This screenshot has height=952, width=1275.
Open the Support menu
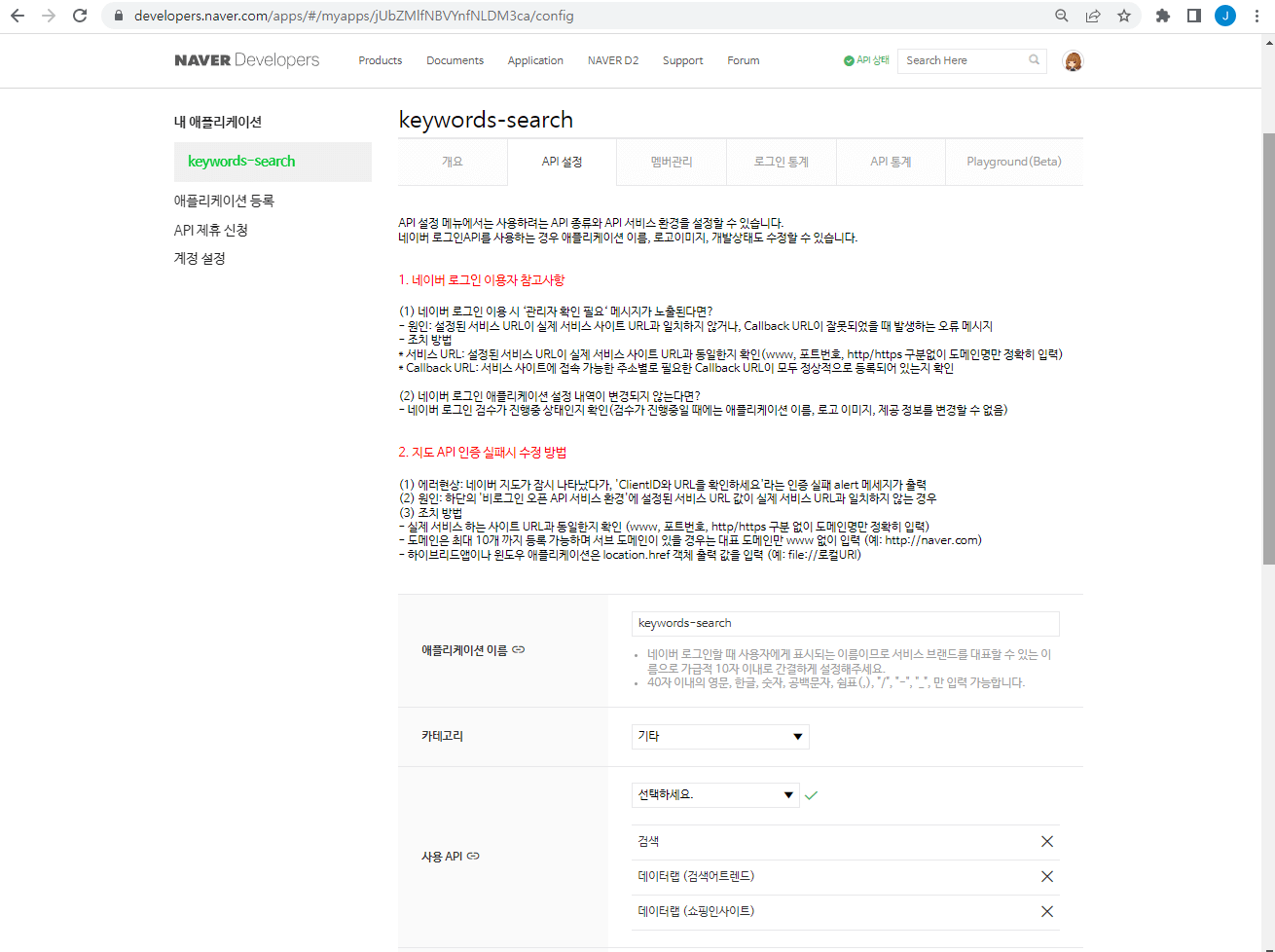(x=682, y=60)
